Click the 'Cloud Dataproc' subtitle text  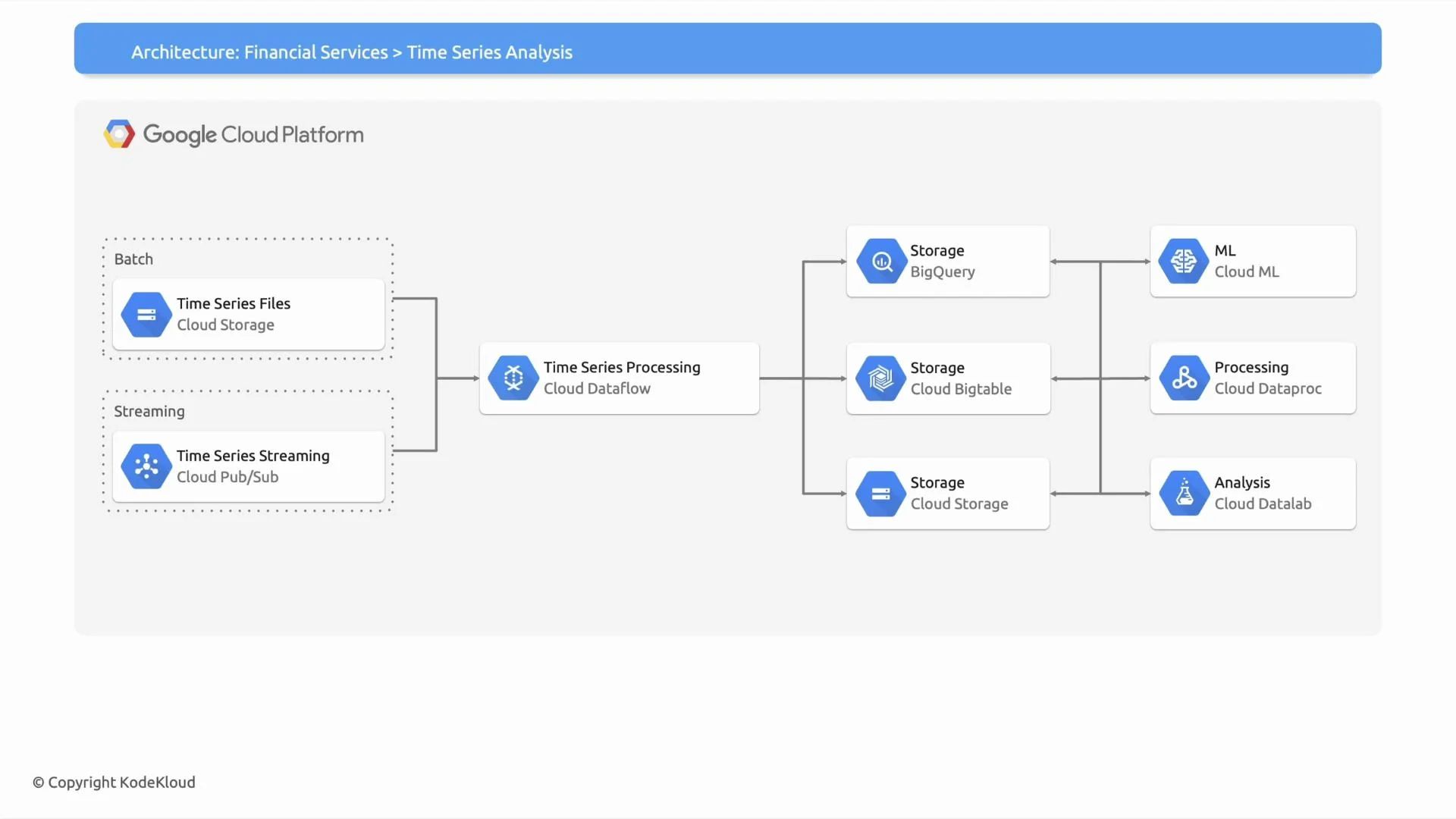(1268, 388)
